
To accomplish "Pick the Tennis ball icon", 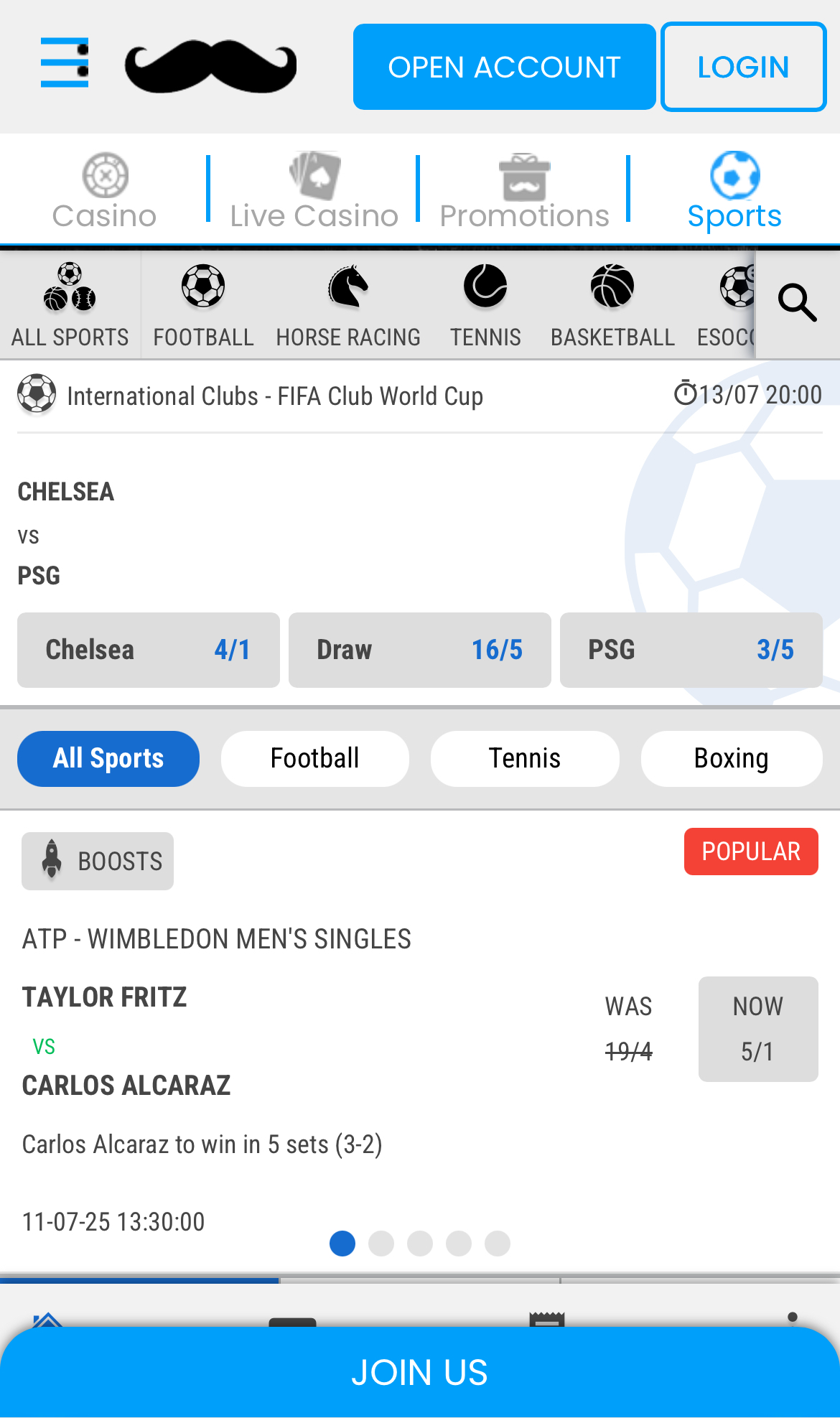I will click(485, 286).
